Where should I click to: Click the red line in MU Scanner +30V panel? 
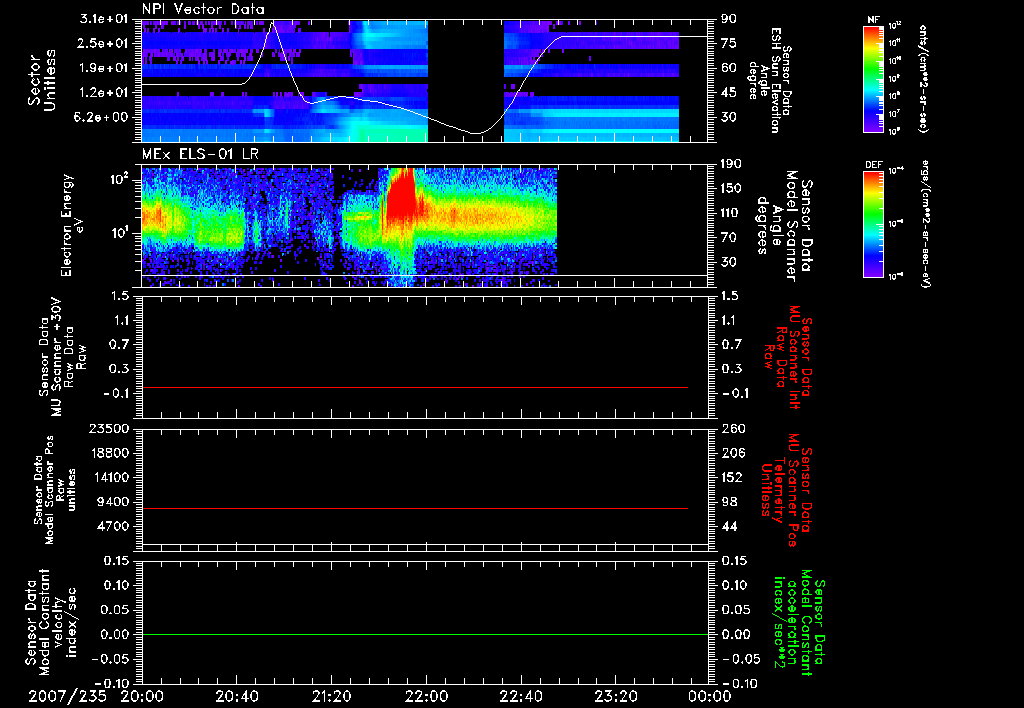point(415,387)
